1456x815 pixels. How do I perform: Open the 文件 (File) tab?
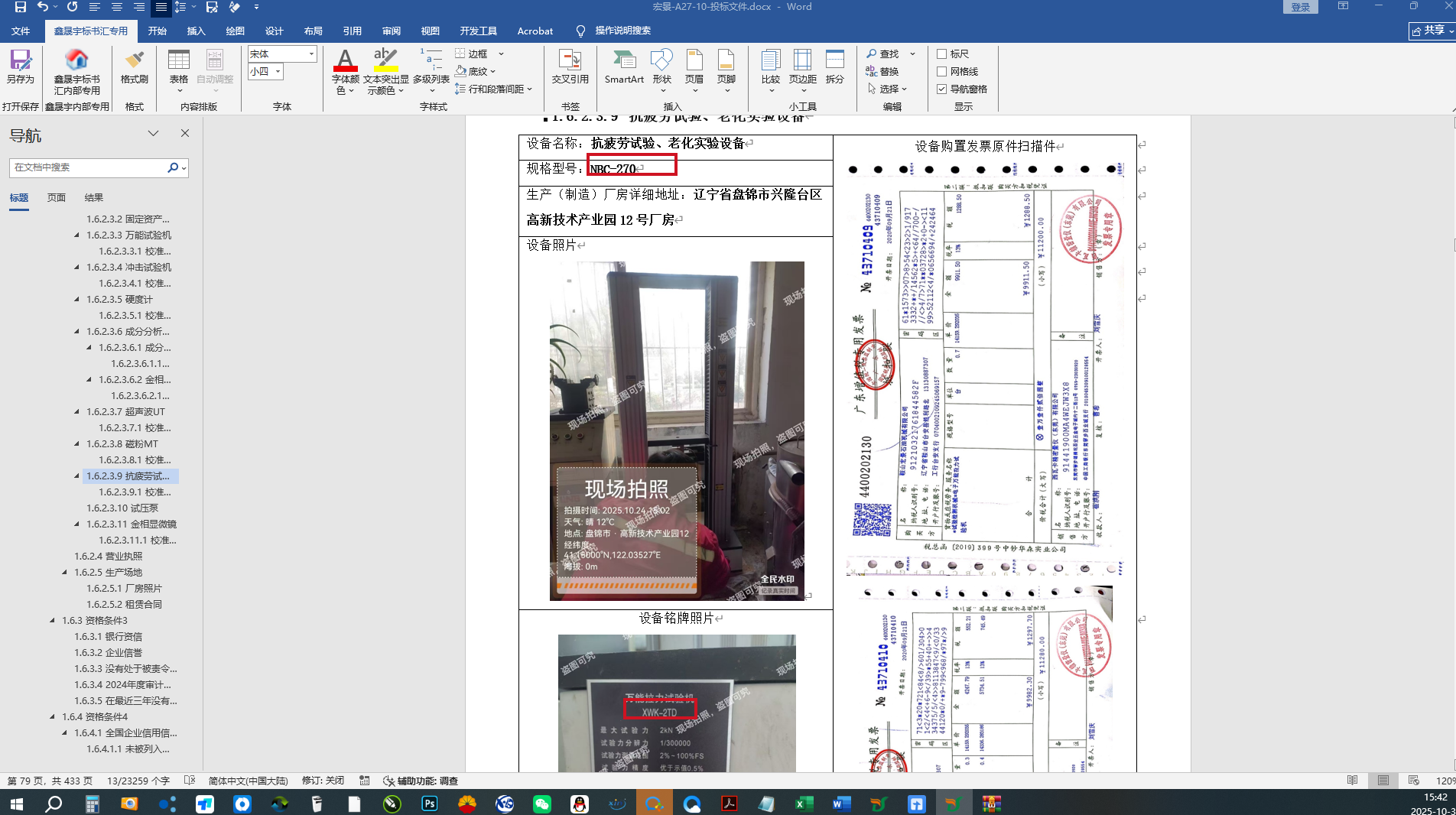click(21, 31)
